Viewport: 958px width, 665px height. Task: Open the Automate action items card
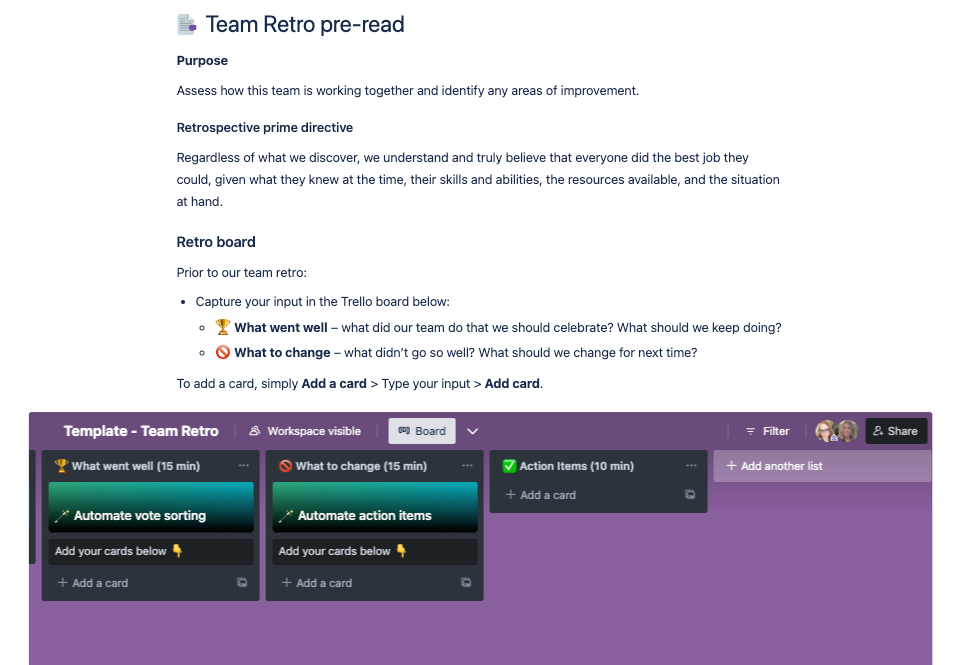[375, 507]
